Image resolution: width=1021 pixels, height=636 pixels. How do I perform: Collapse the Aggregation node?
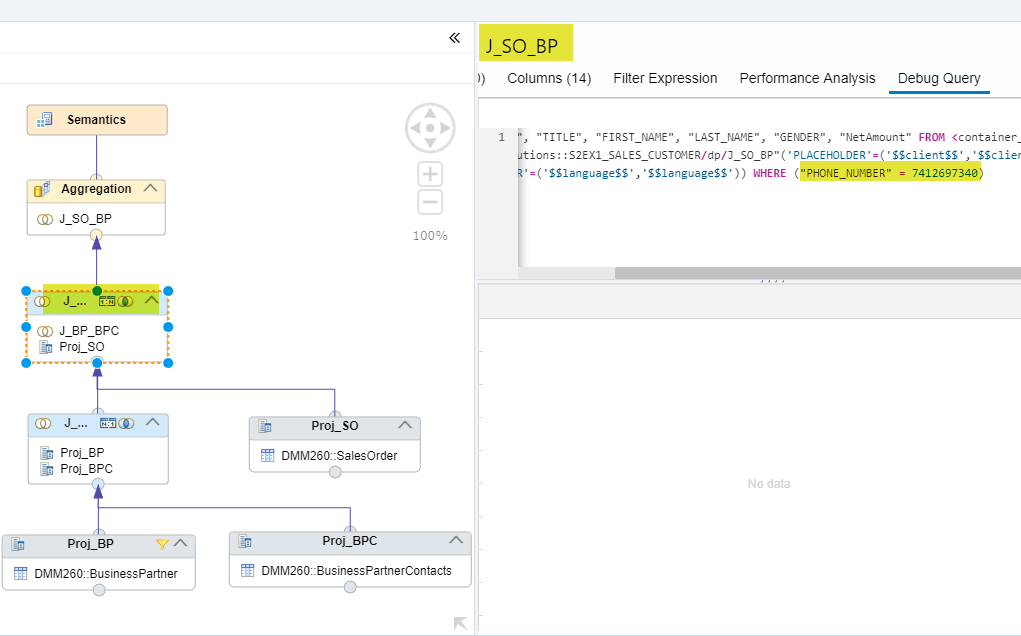[x=150, y=188]
